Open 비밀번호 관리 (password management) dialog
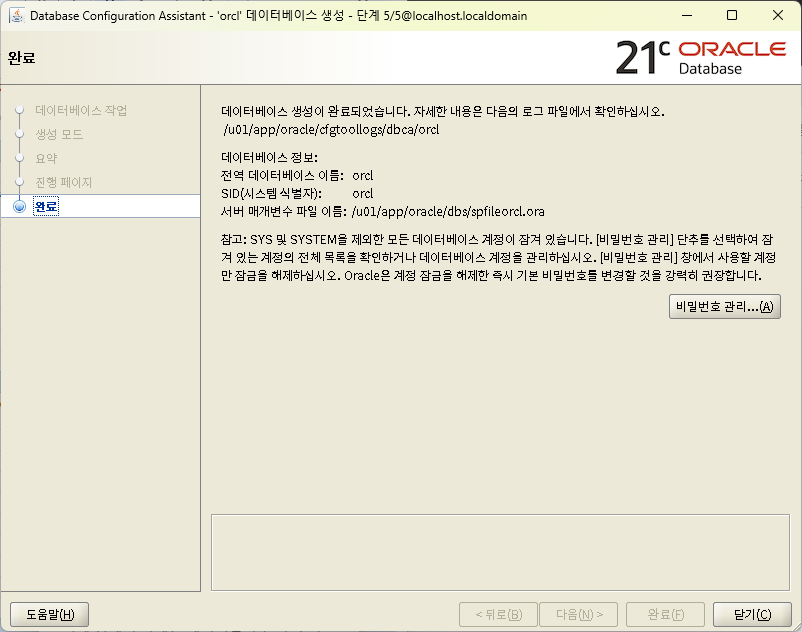 coord(724,306)
